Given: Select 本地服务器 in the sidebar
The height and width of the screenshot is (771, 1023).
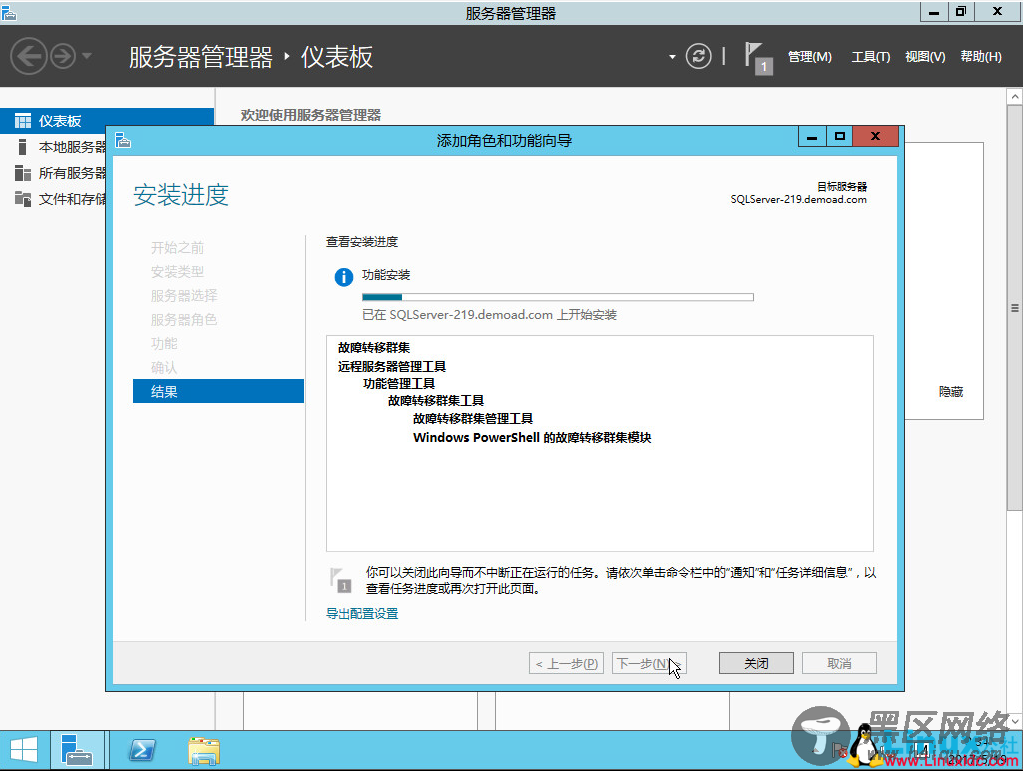Looking at the screenshot, I should (x=72, y=147).
